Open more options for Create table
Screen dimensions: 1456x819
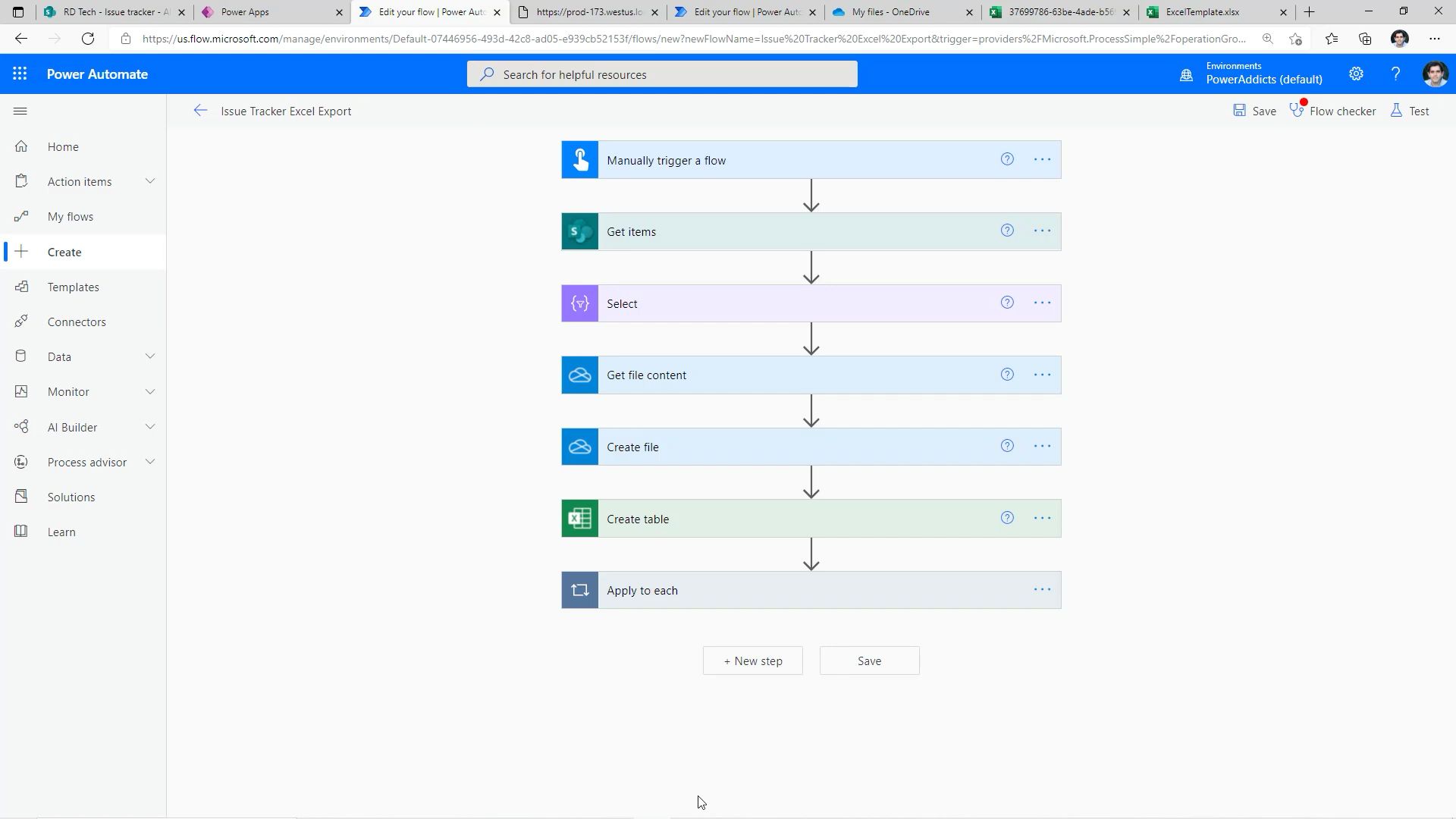tap(1043, 518)
